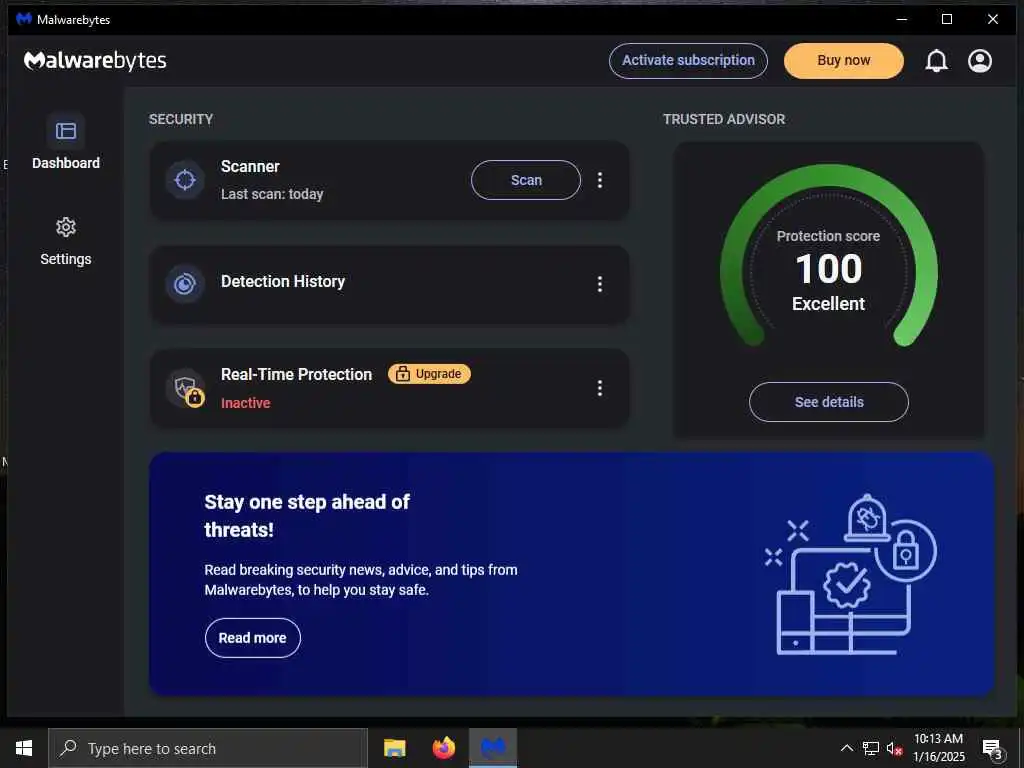Image resolution: width=1024 pixels, height=768 pixels.
Task: Click the Detection History radar icon
Action: [x=185, y=283]
